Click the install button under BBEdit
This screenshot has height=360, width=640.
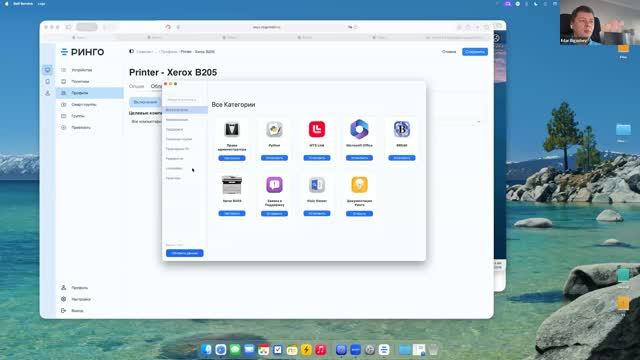point(402,158)
